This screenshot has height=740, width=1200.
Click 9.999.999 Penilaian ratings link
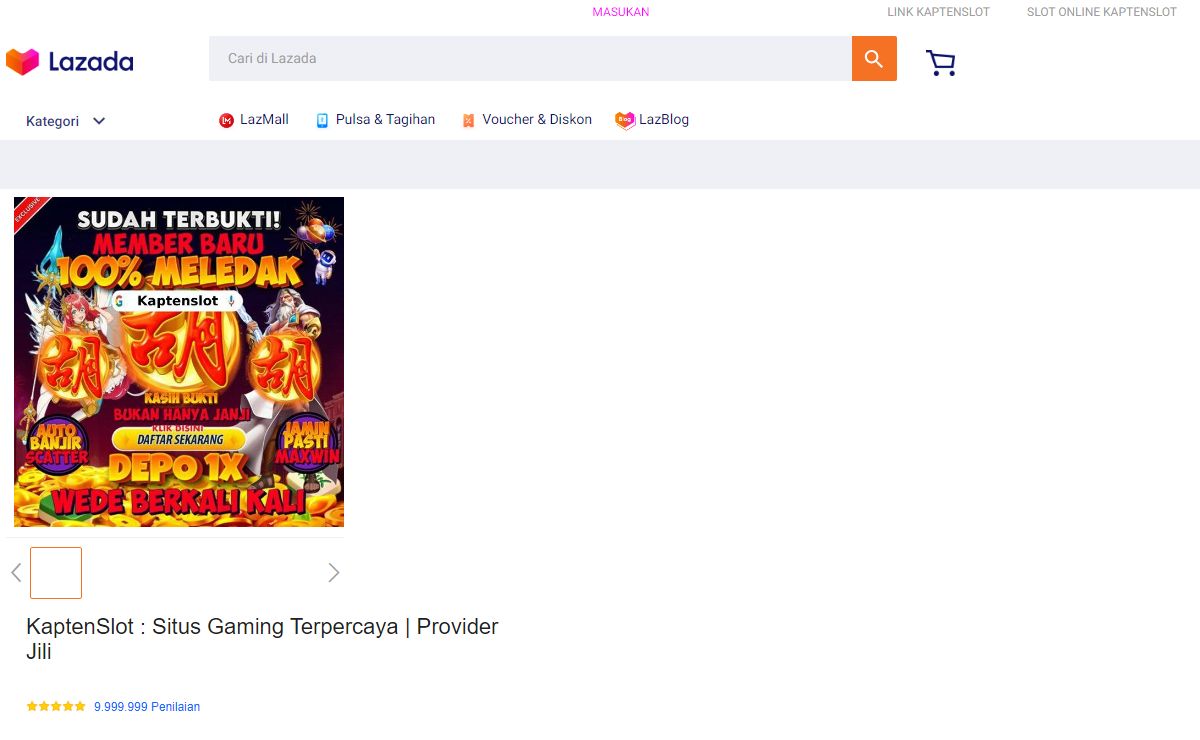point(147,706)
